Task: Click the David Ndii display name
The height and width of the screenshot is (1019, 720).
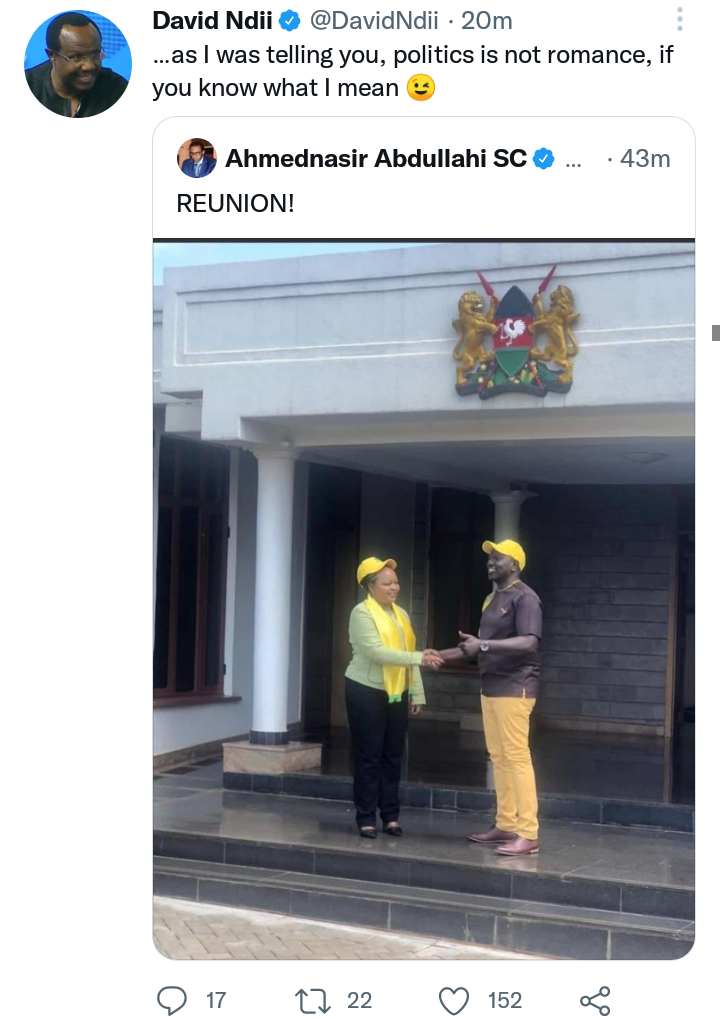Action: [212, 21]
